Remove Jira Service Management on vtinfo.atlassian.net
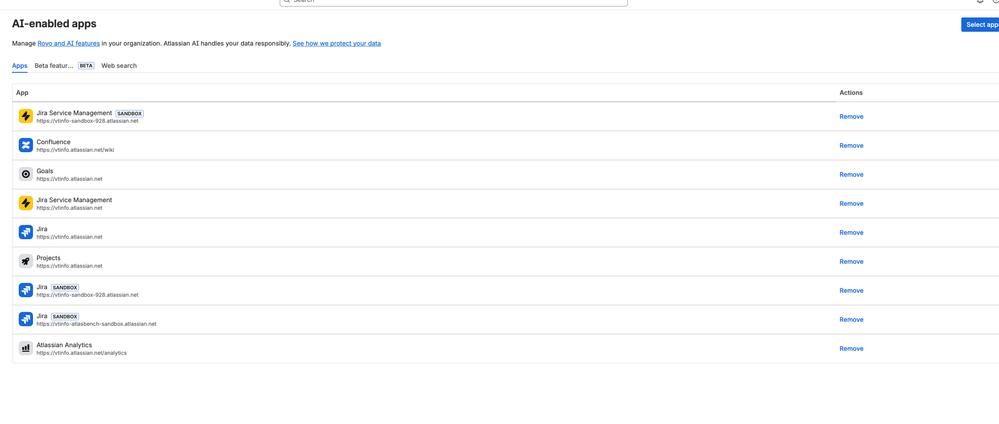The height and width of the screenshot is (424, 999). pyautogui.click(x=851, y=203)
